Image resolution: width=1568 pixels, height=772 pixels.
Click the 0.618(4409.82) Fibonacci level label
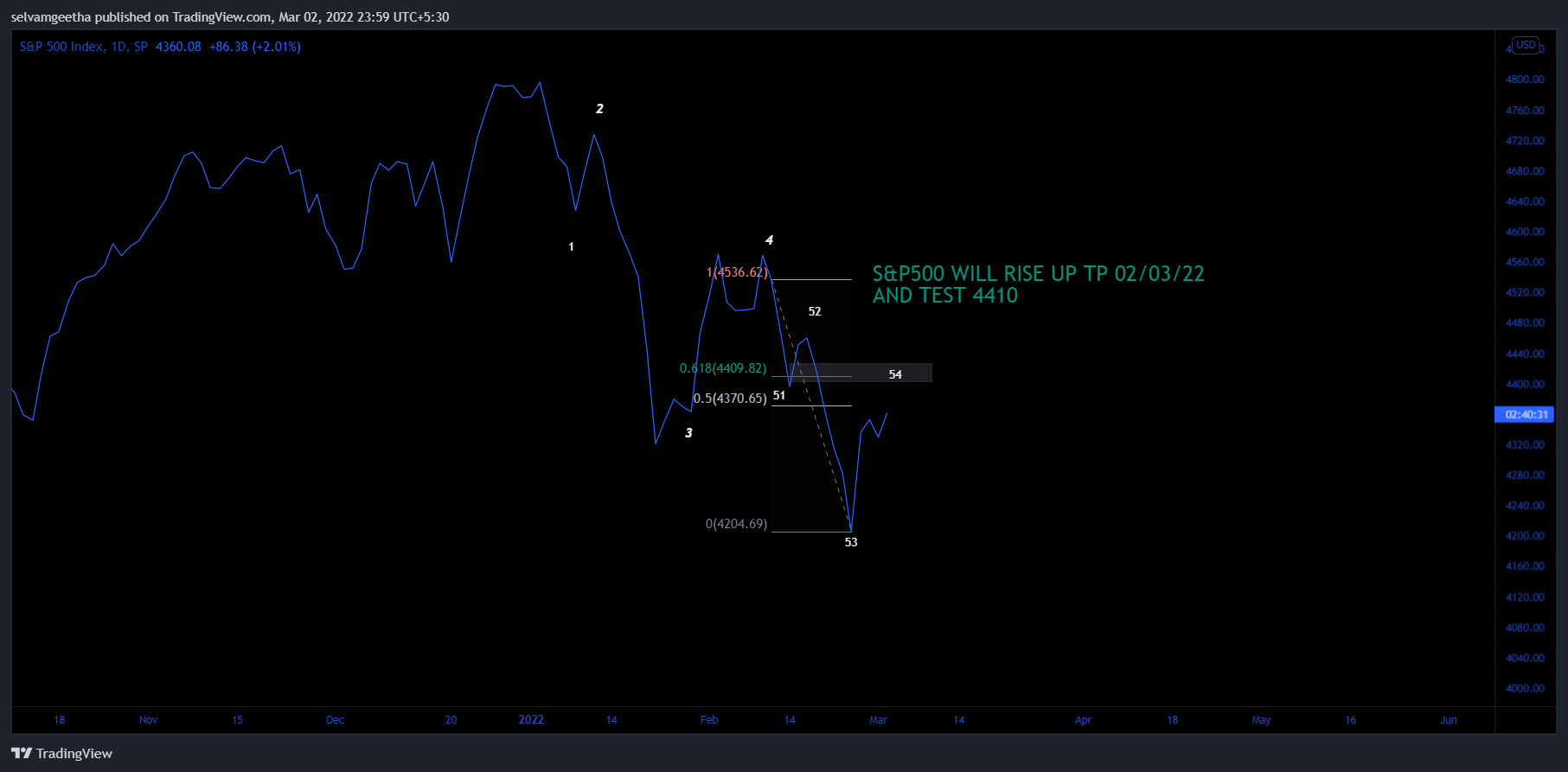(x=723, y=368)
